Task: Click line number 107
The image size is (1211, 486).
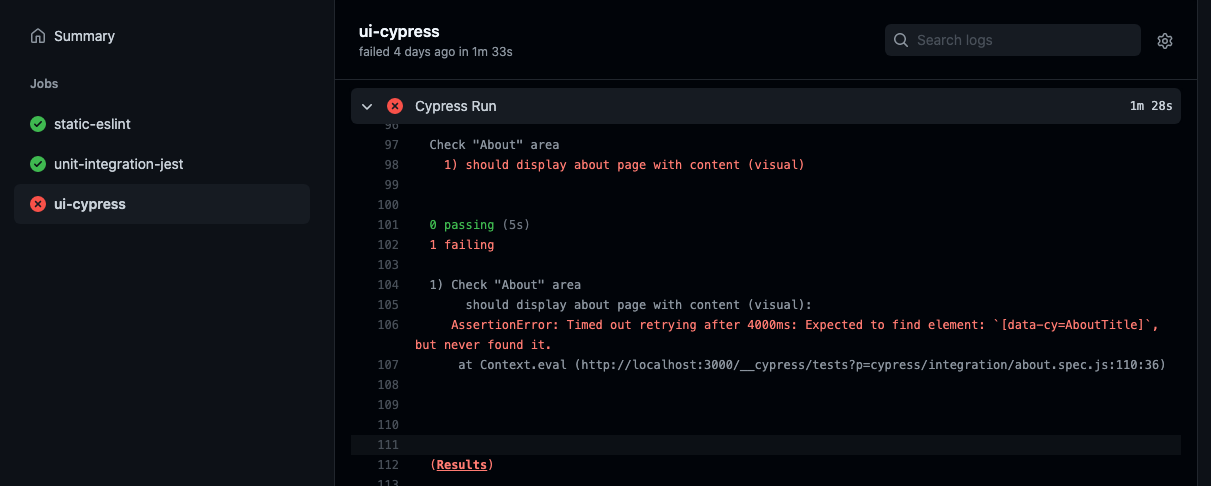Action: 388,365
